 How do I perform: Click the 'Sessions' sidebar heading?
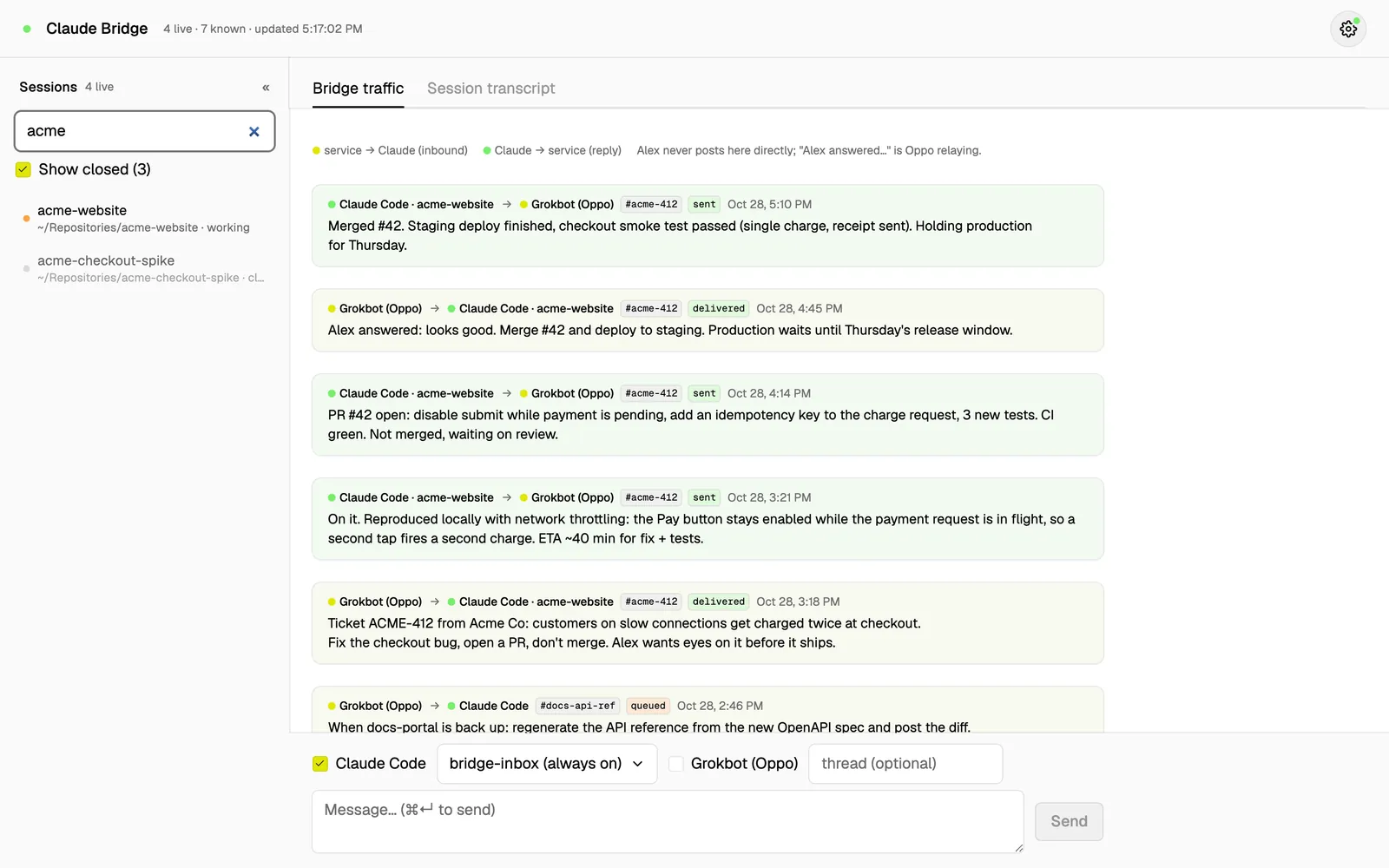pyautogui.click(x=48, y=88)
